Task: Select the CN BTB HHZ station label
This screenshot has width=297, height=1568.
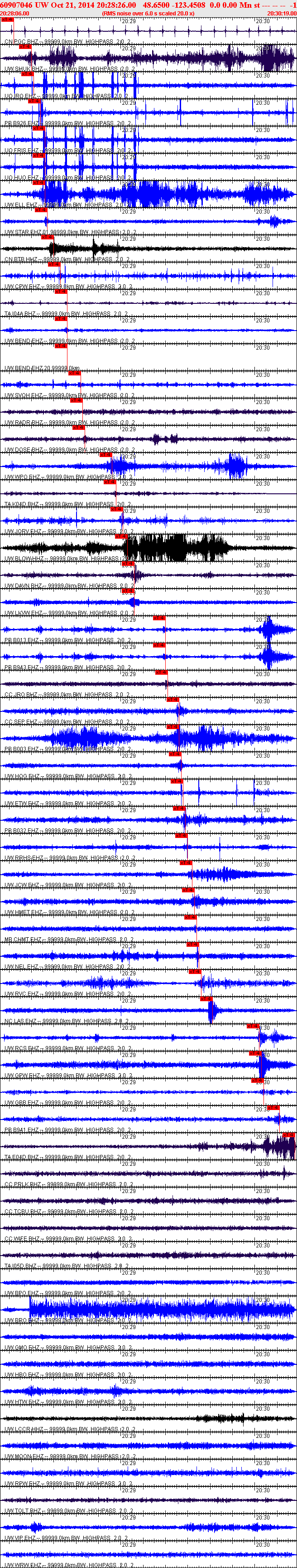Action: click(x=68, y=260)
